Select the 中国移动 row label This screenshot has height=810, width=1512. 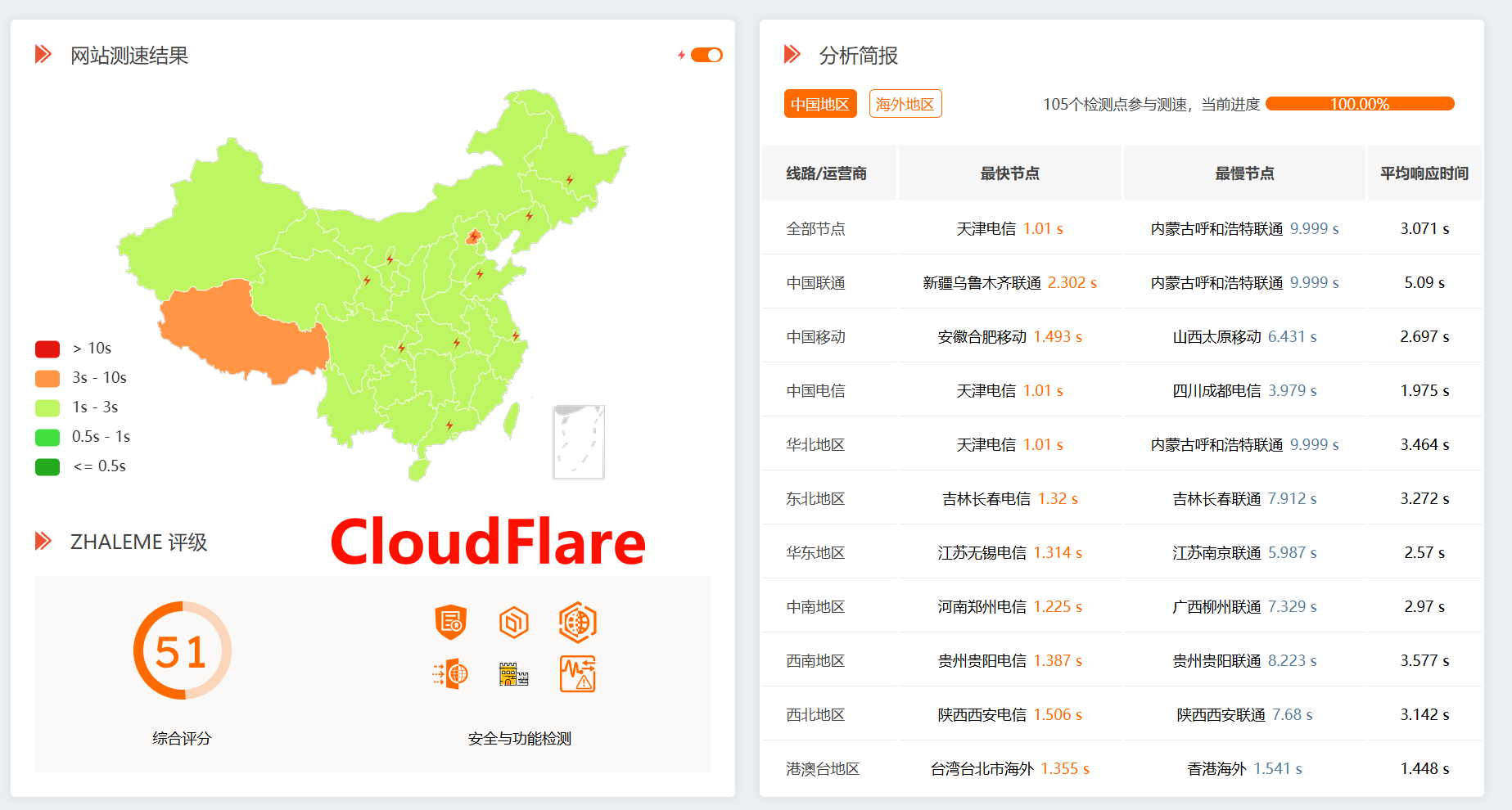tap(815, 337)
